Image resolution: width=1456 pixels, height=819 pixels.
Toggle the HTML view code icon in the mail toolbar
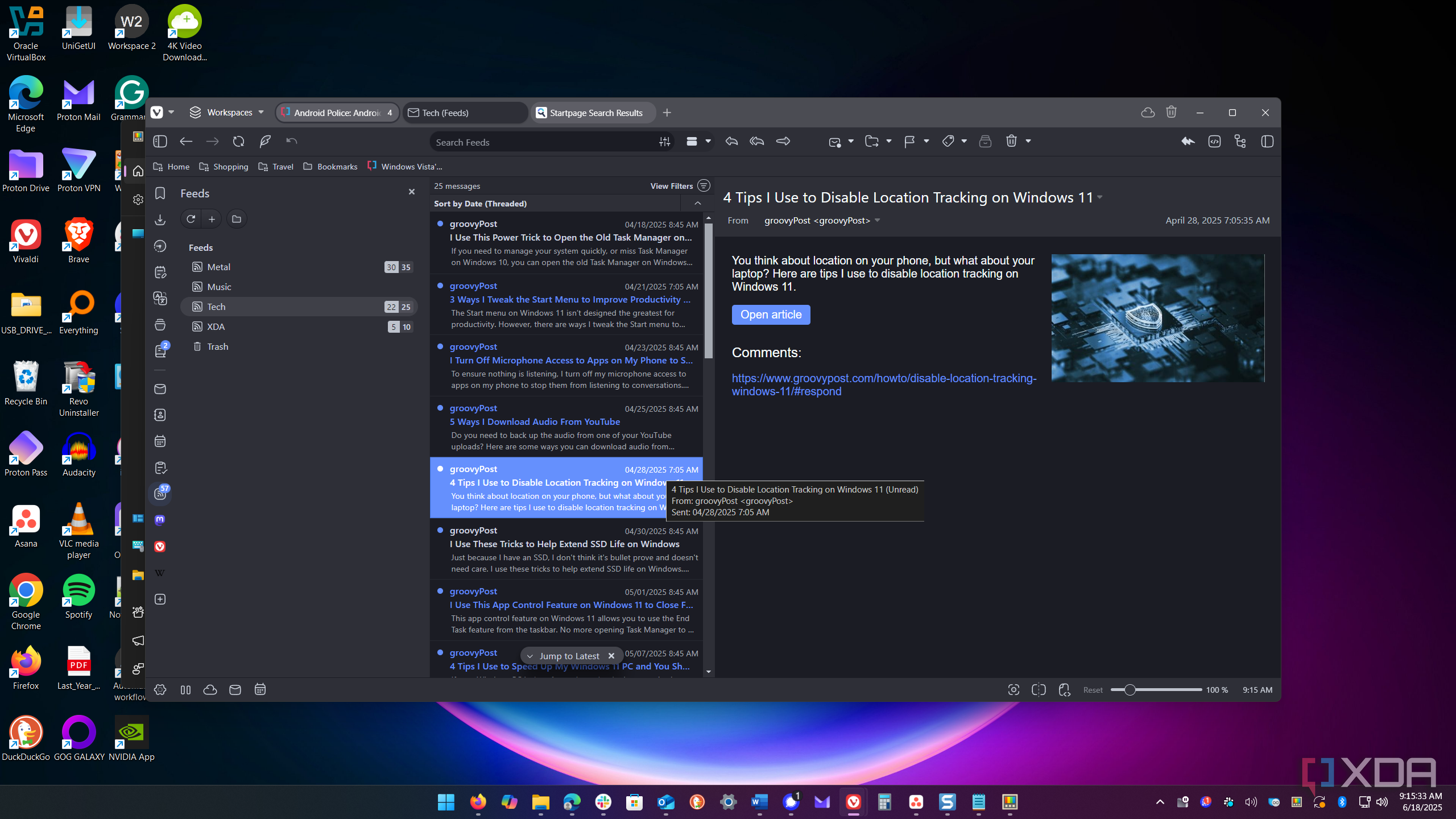(x=1214, y=142)
